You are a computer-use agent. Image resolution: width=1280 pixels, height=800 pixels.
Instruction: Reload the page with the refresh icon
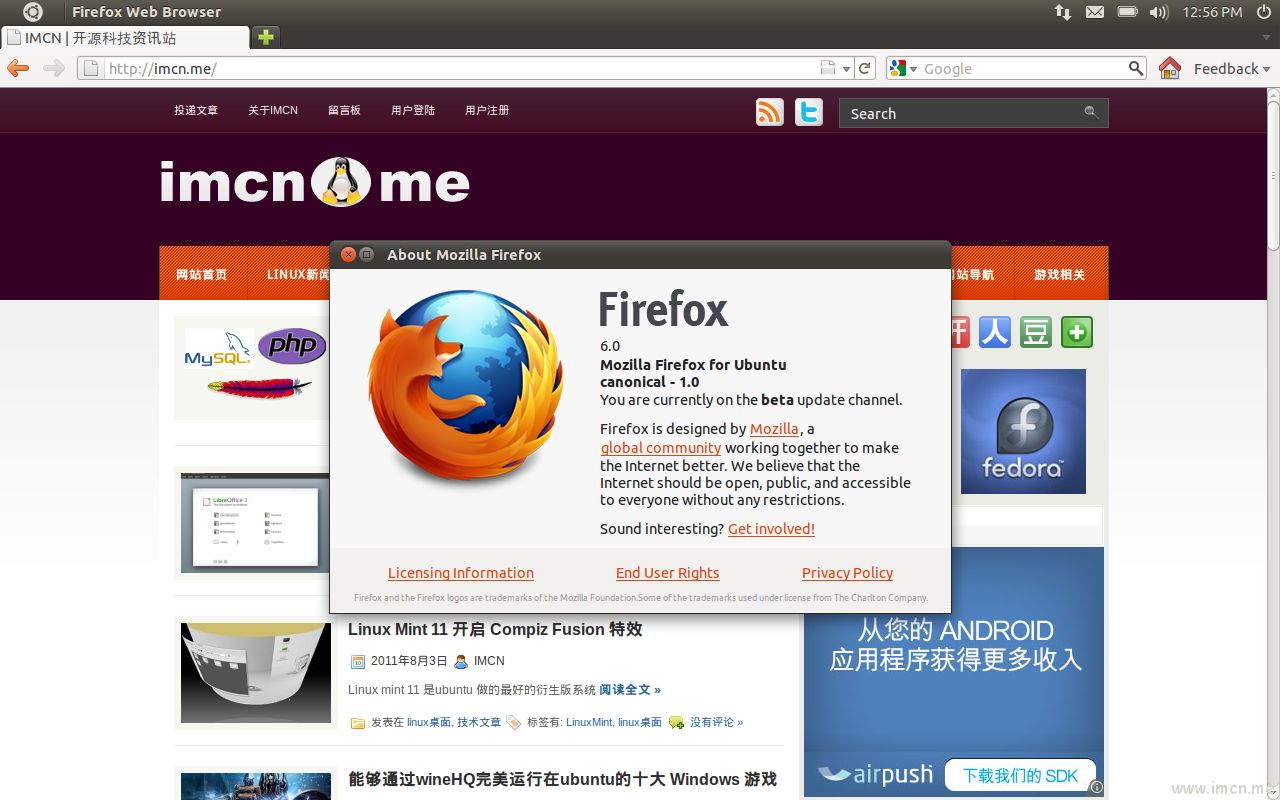[x=866, y=68]
